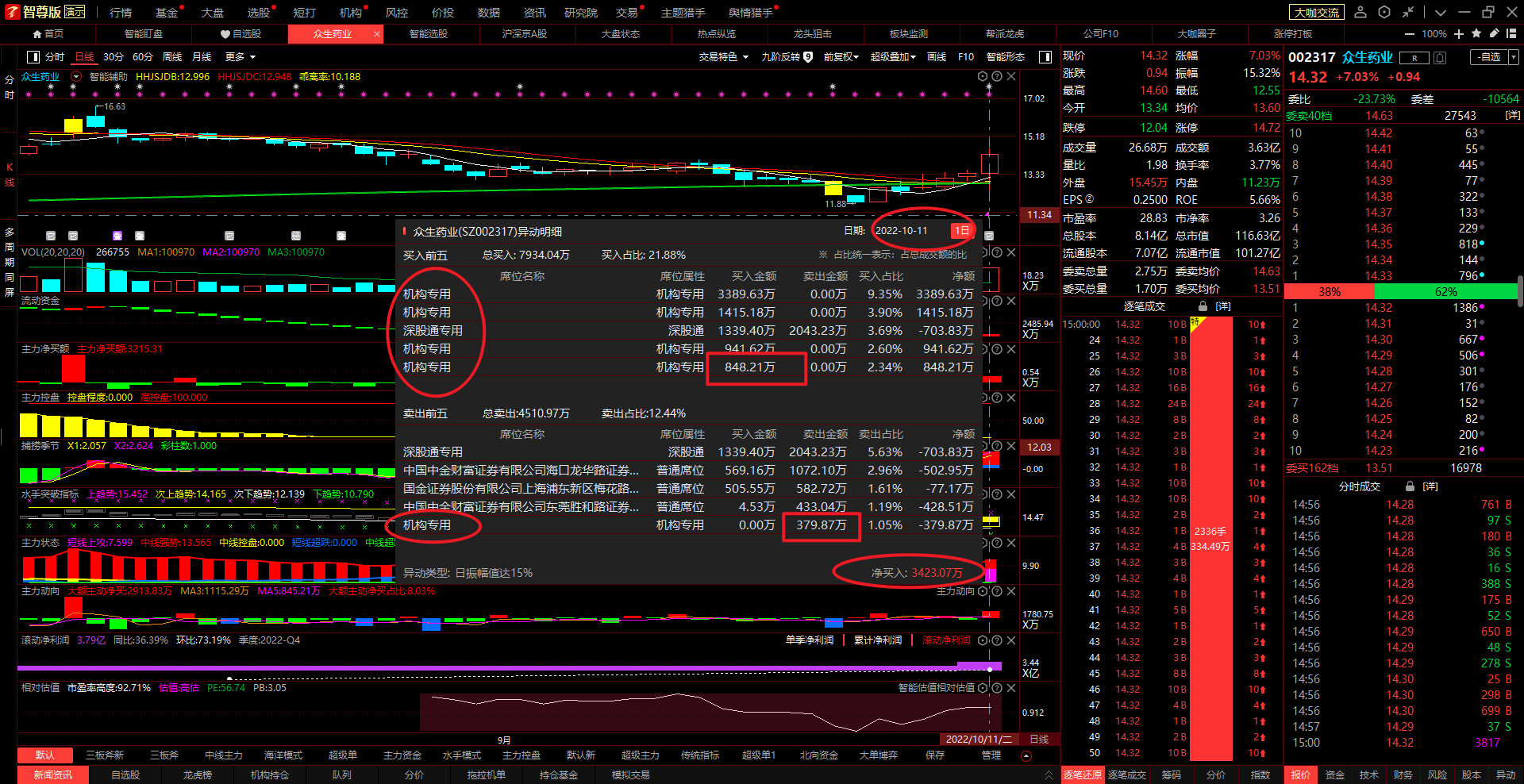Click the lock icon beside 分时成交
This screenshot has width=1524, height=784.
click(x=1410, y=486)
